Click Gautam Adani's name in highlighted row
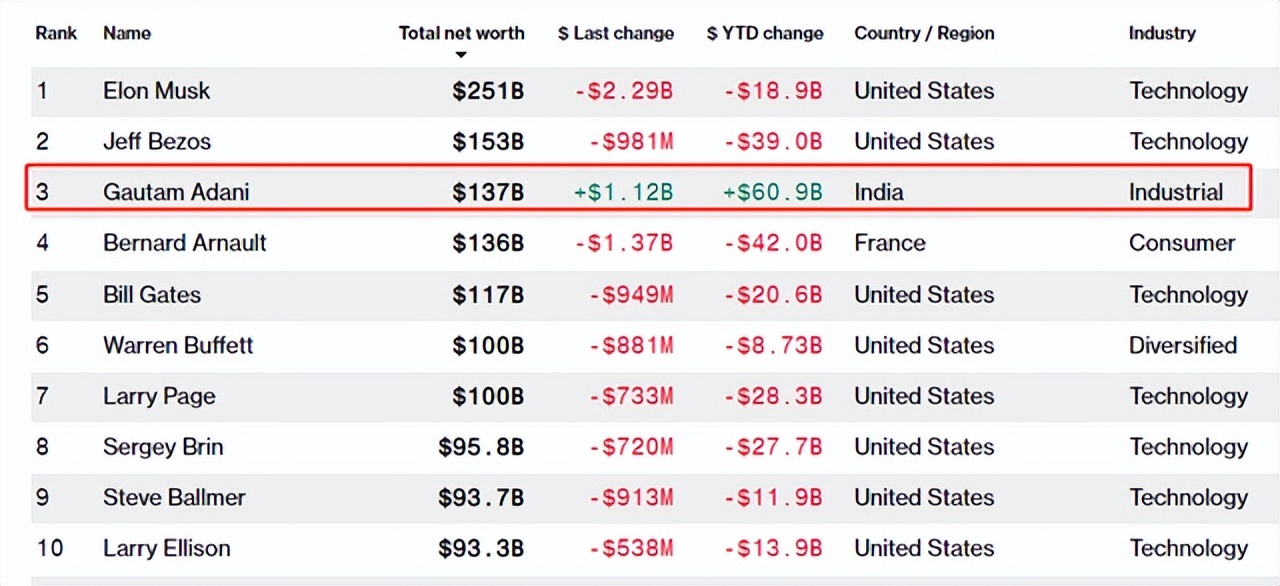 click(x=176, y=192)
